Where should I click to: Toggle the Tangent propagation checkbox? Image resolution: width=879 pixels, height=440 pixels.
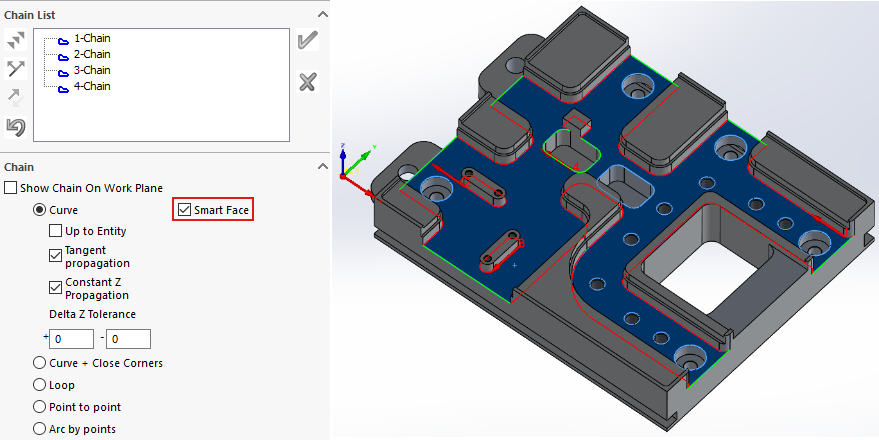point(55,256)
